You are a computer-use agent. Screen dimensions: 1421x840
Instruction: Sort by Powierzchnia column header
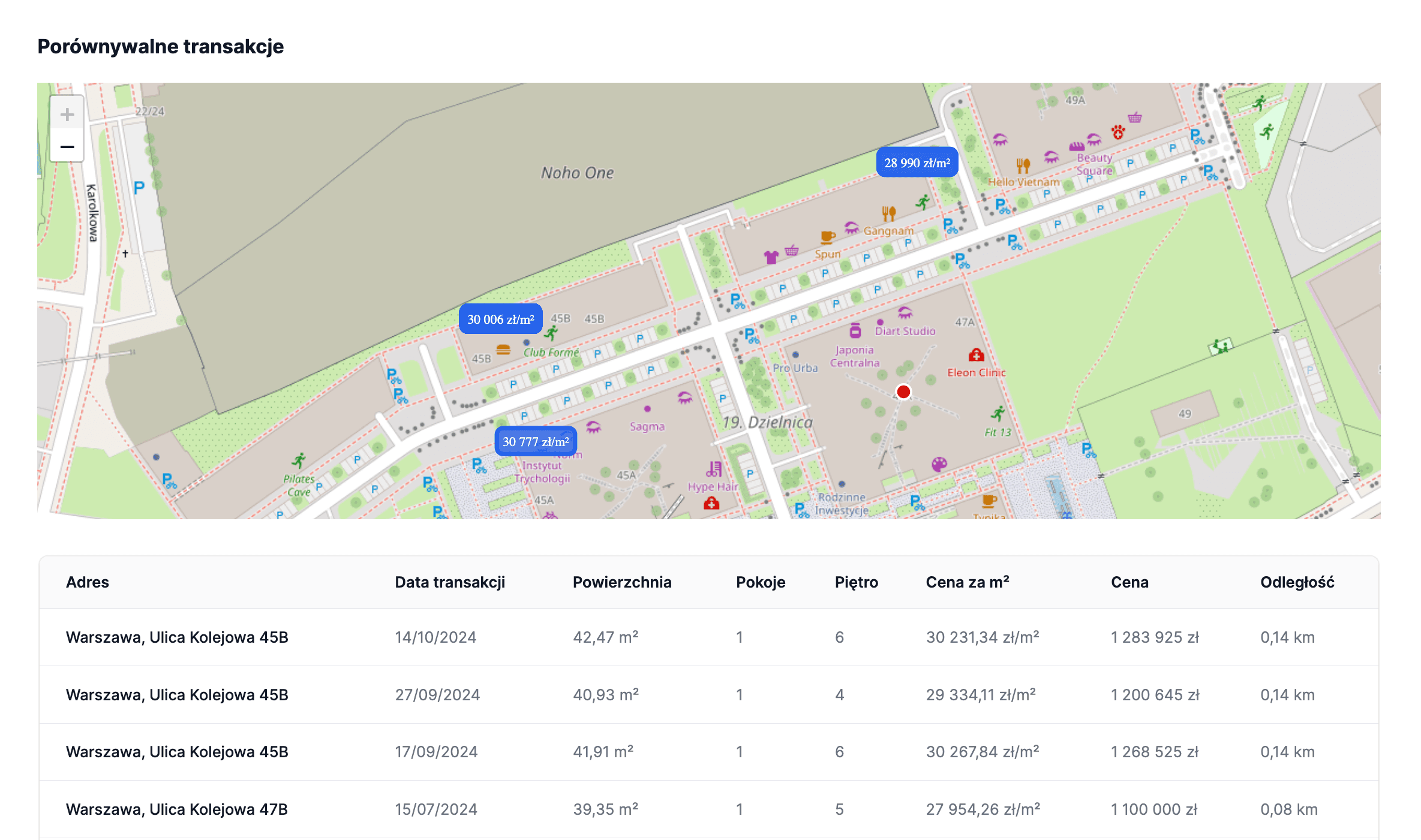click(x=621, y=582)
